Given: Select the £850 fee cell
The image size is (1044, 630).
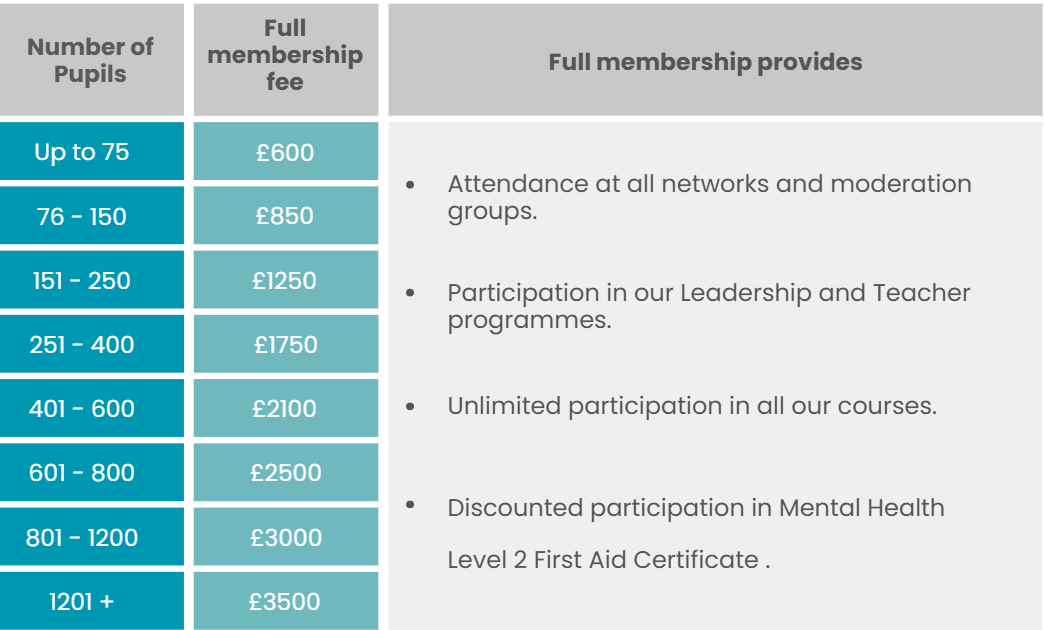Looking at the screenshot, I should pyautogui.click(x=285, y=216).
